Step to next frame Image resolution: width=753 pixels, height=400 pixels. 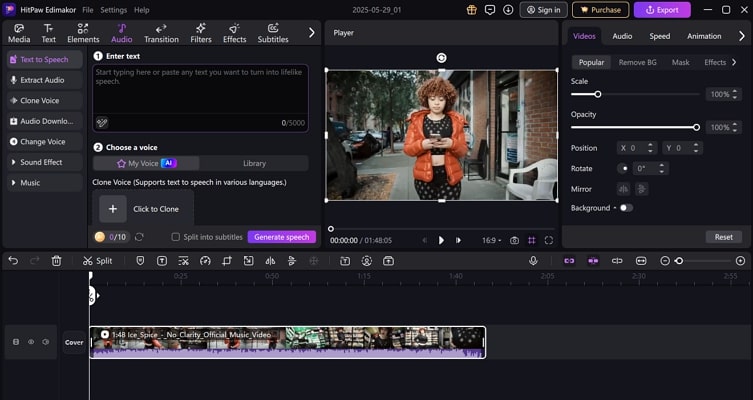coord(458,240)
